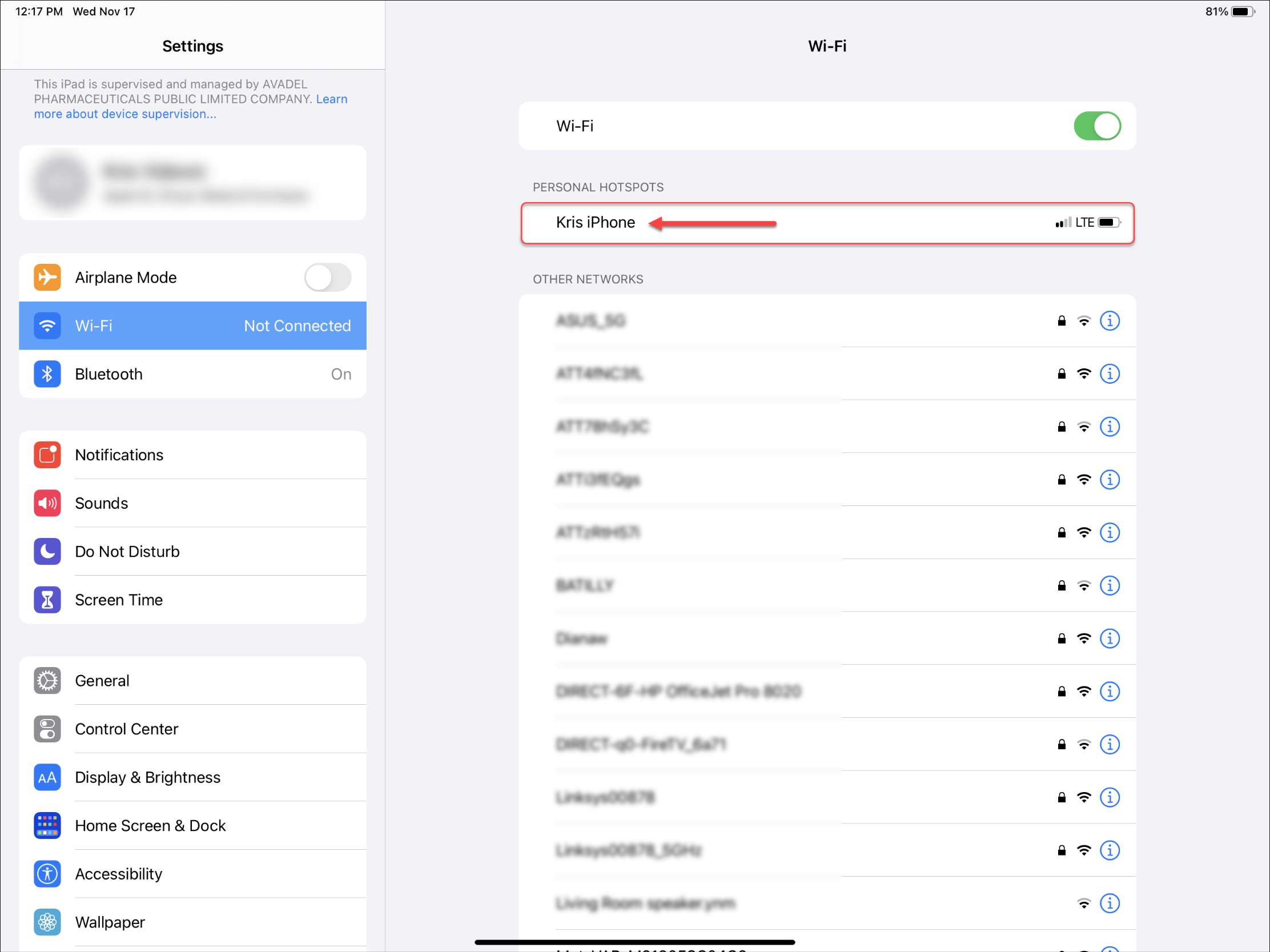
Task: Join the BATILLY network
Action: (x=827, y=585)
